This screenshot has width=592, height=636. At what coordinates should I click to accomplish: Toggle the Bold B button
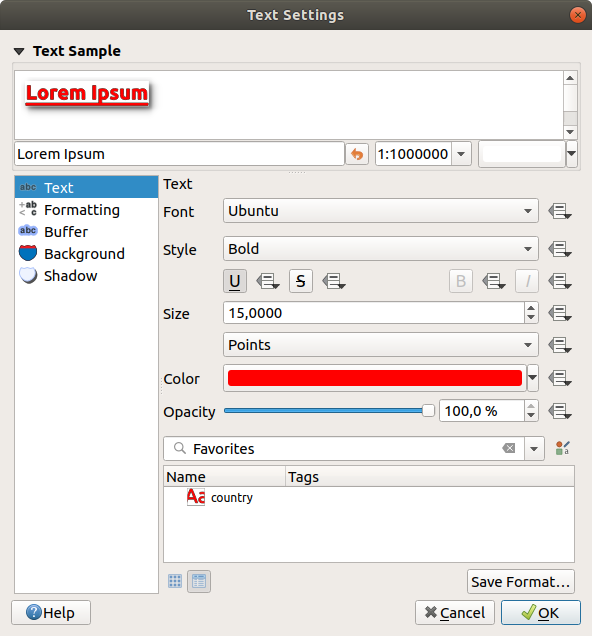[461, 281]
